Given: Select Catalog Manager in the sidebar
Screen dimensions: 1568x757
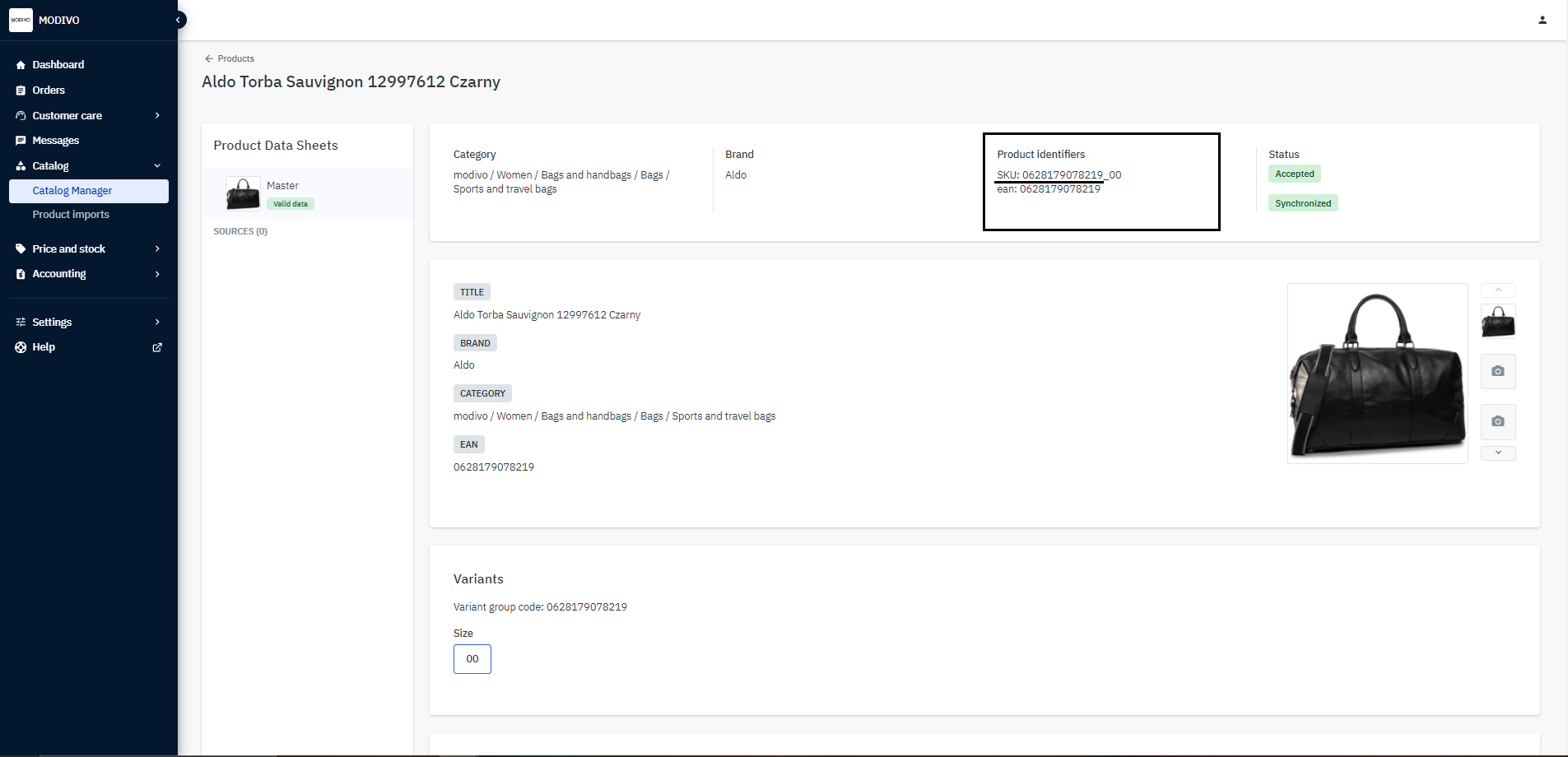Looking at the screenshot, I should pyautogui.click(x=89, y=191).
